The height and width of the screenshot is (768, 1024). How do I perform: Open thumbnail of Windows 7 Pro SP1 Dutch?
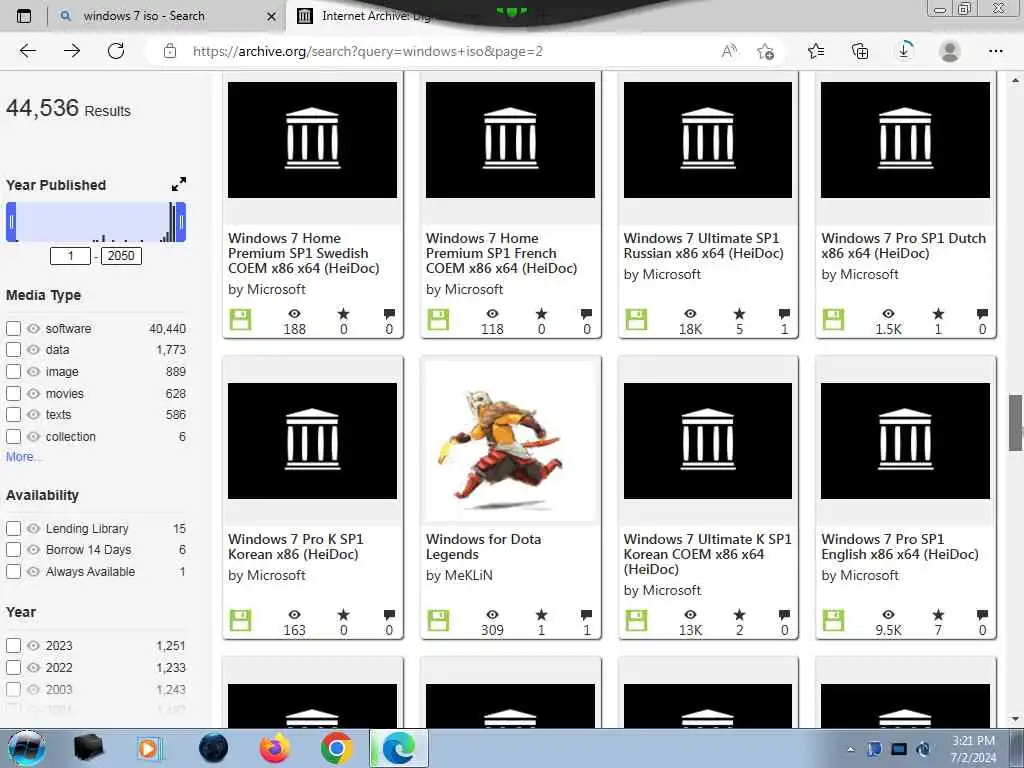[x=905, y=140]
